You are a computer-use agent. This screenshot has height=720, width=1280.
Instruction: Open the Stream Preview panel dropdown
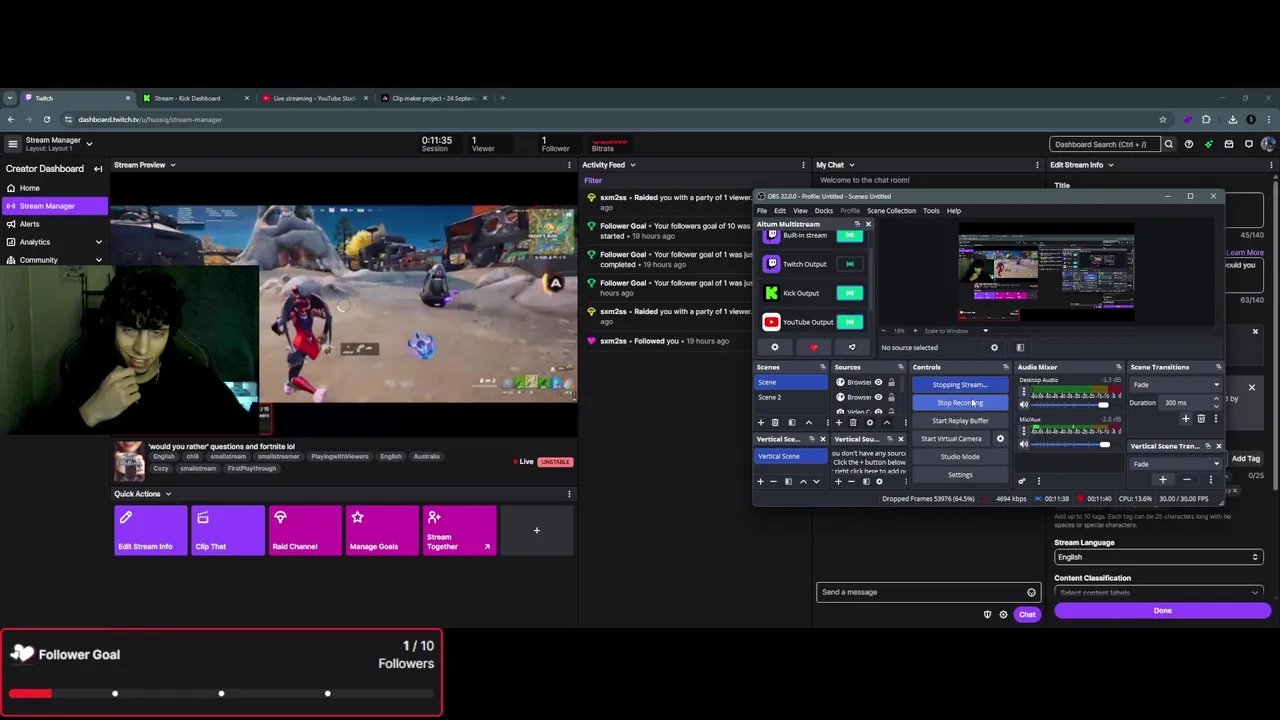click(x=172, y=165)
